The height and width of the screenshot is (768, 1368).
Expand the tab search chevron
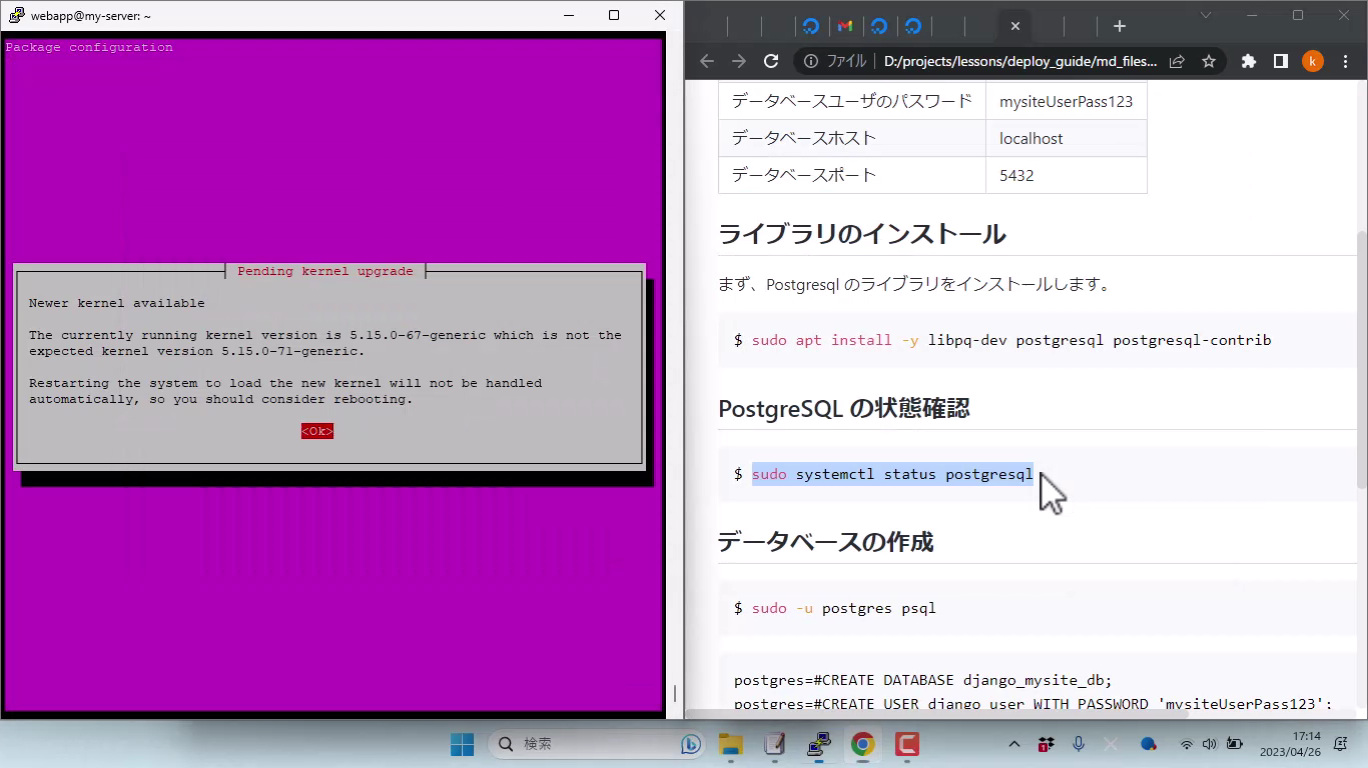(x=1205, y=15)
